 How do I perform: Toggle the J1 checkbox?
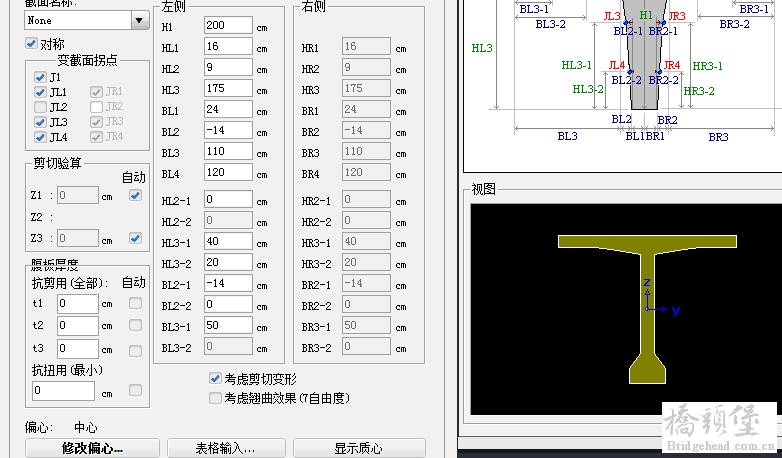click(40, 77)
